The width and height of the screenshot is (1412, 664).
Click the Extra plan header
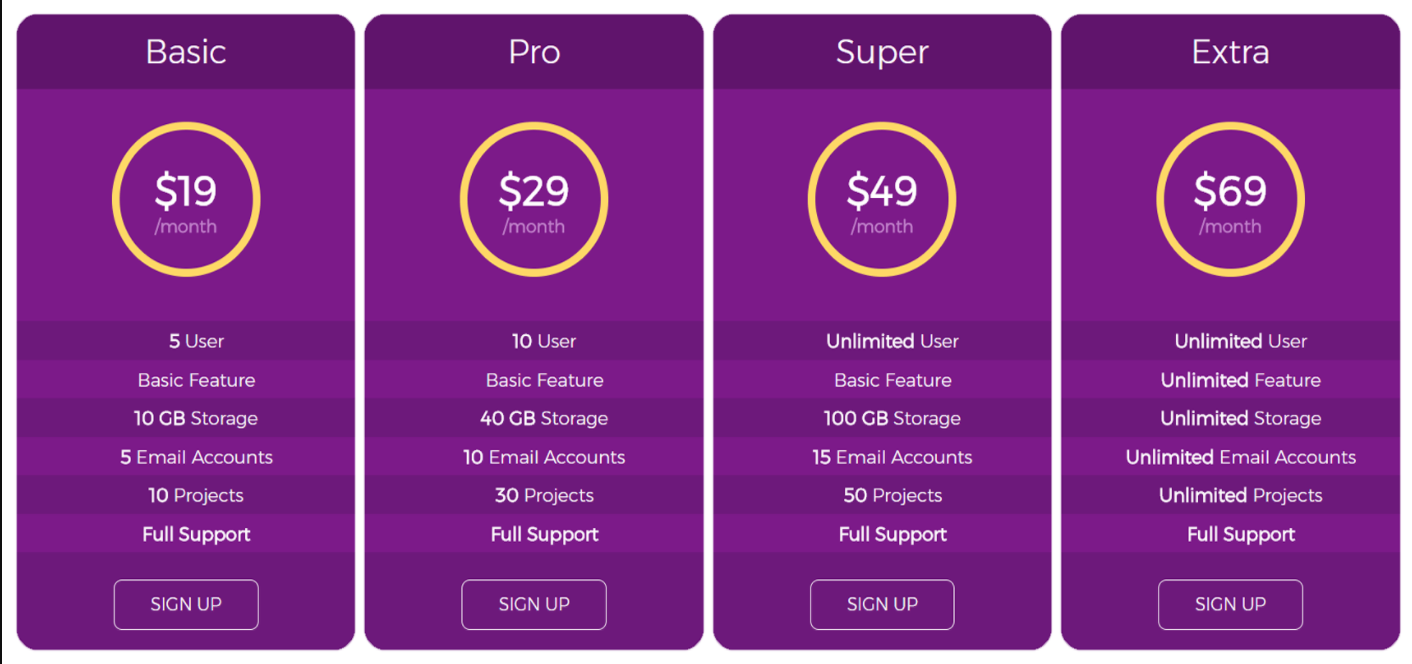coord(1229,52)
